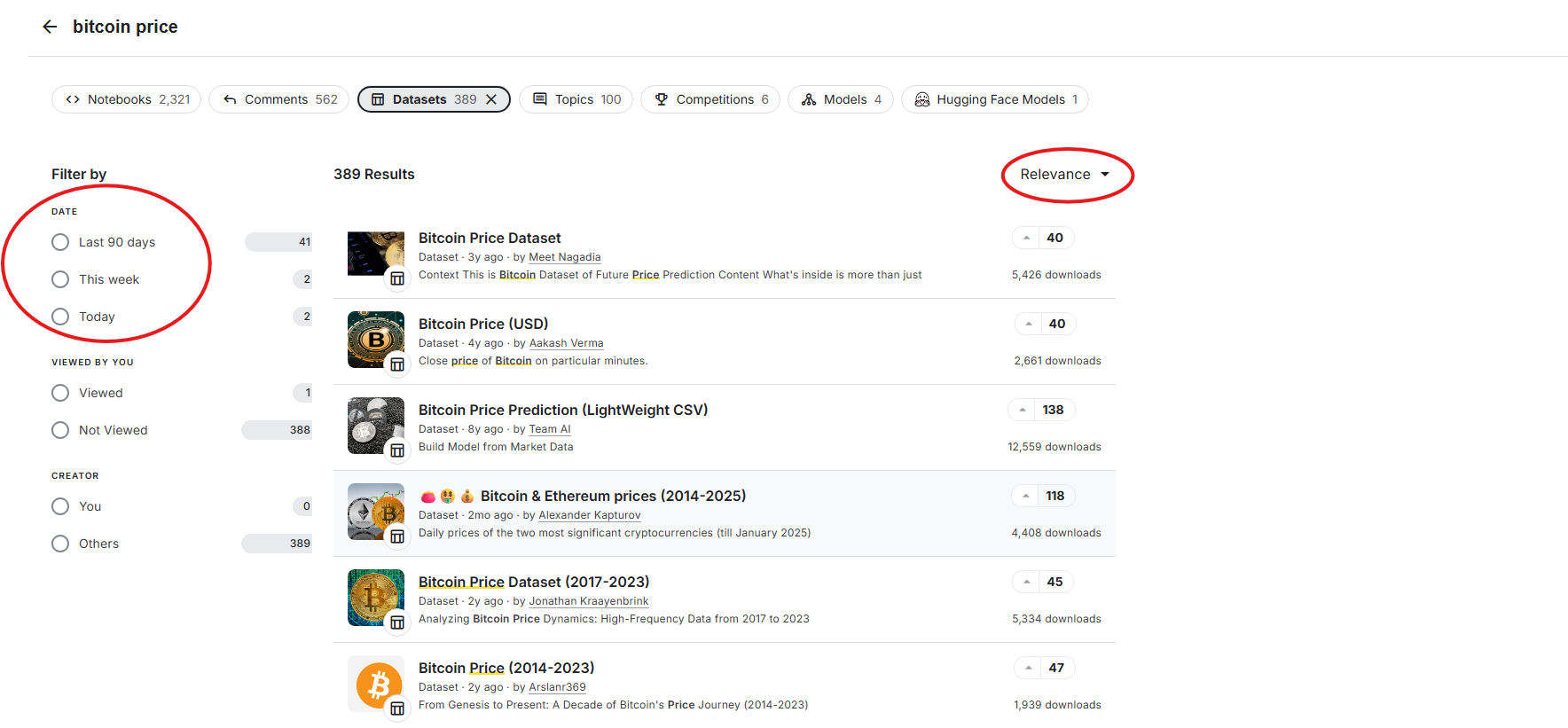
Task: Switch to the Notebooks tab
Action: point(127,99)
